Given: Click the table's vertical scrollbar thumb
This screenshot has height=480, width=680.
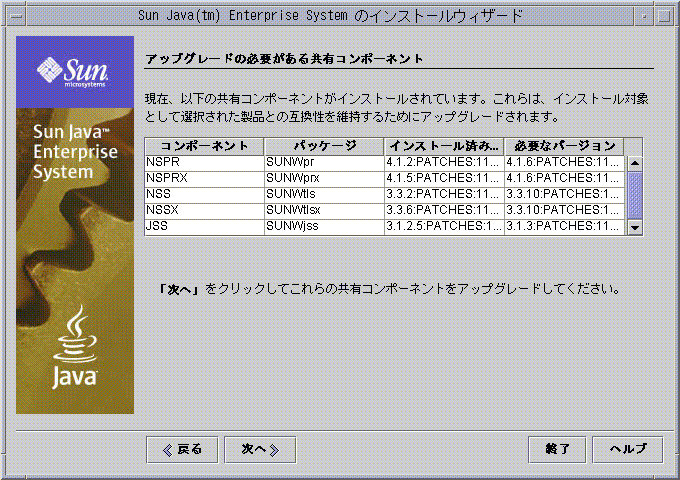Looking at the screenshot, I should pyautogui.click(x=635, y=196).
